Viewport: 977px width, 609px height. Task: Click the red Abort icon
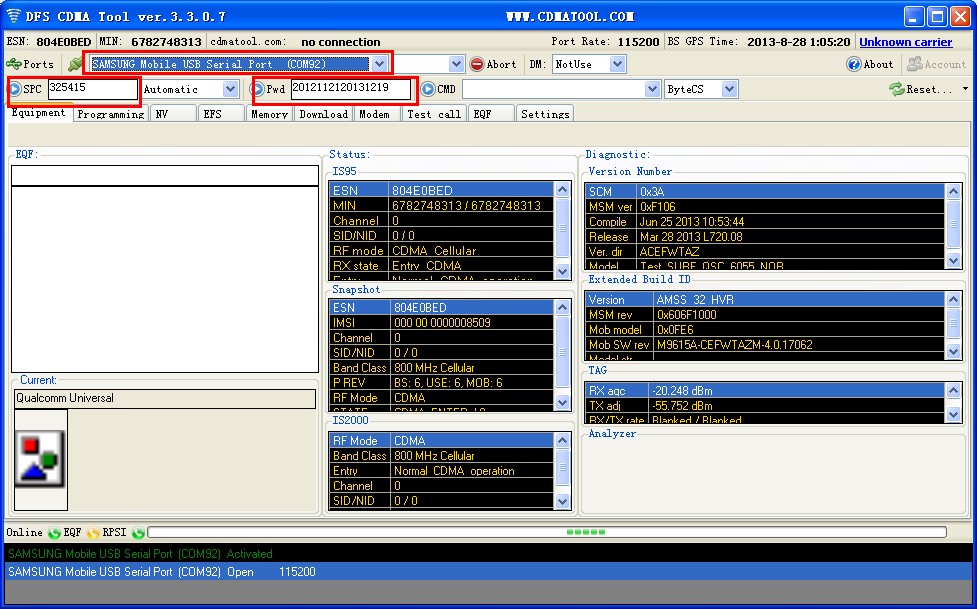pyautogui.click(x=477, y=64)
